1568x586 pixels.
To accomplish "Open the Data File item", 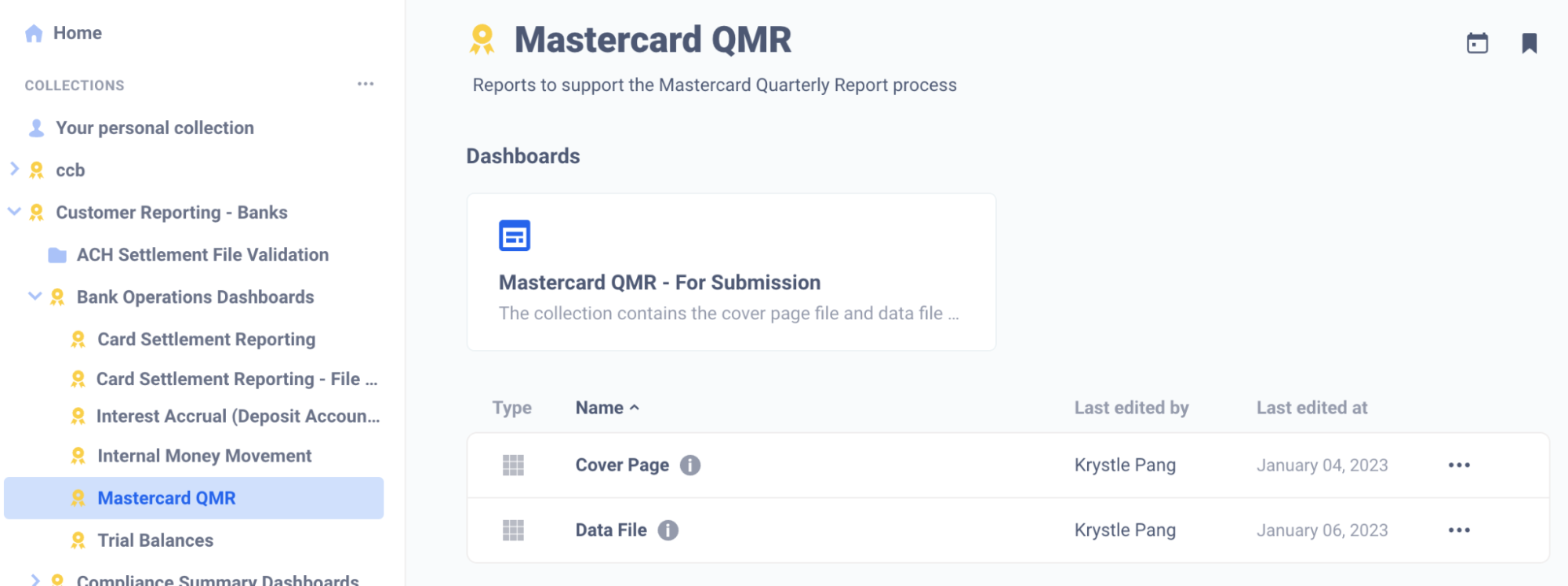I will point(611,530).
